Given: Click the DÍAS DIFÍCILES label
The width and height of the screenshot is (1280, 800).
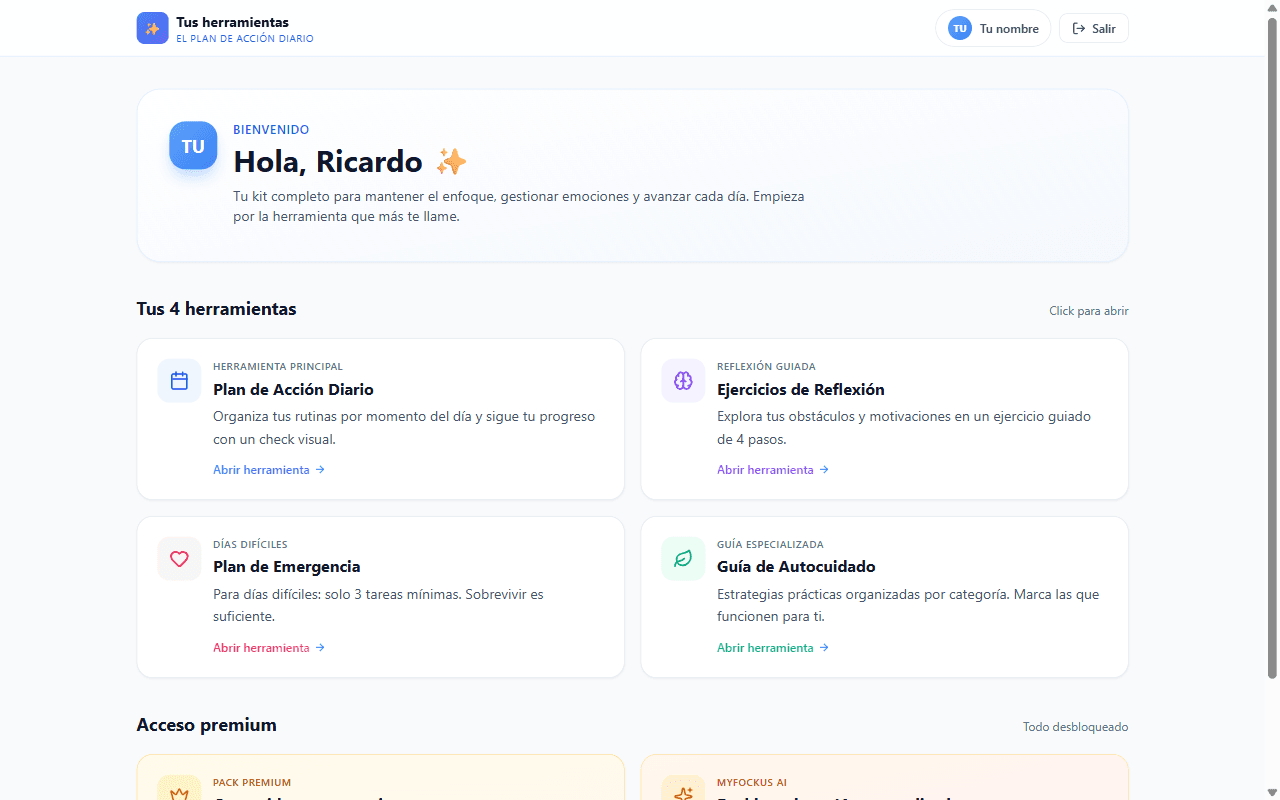Looking at the screenshot, I should (250, 545).
